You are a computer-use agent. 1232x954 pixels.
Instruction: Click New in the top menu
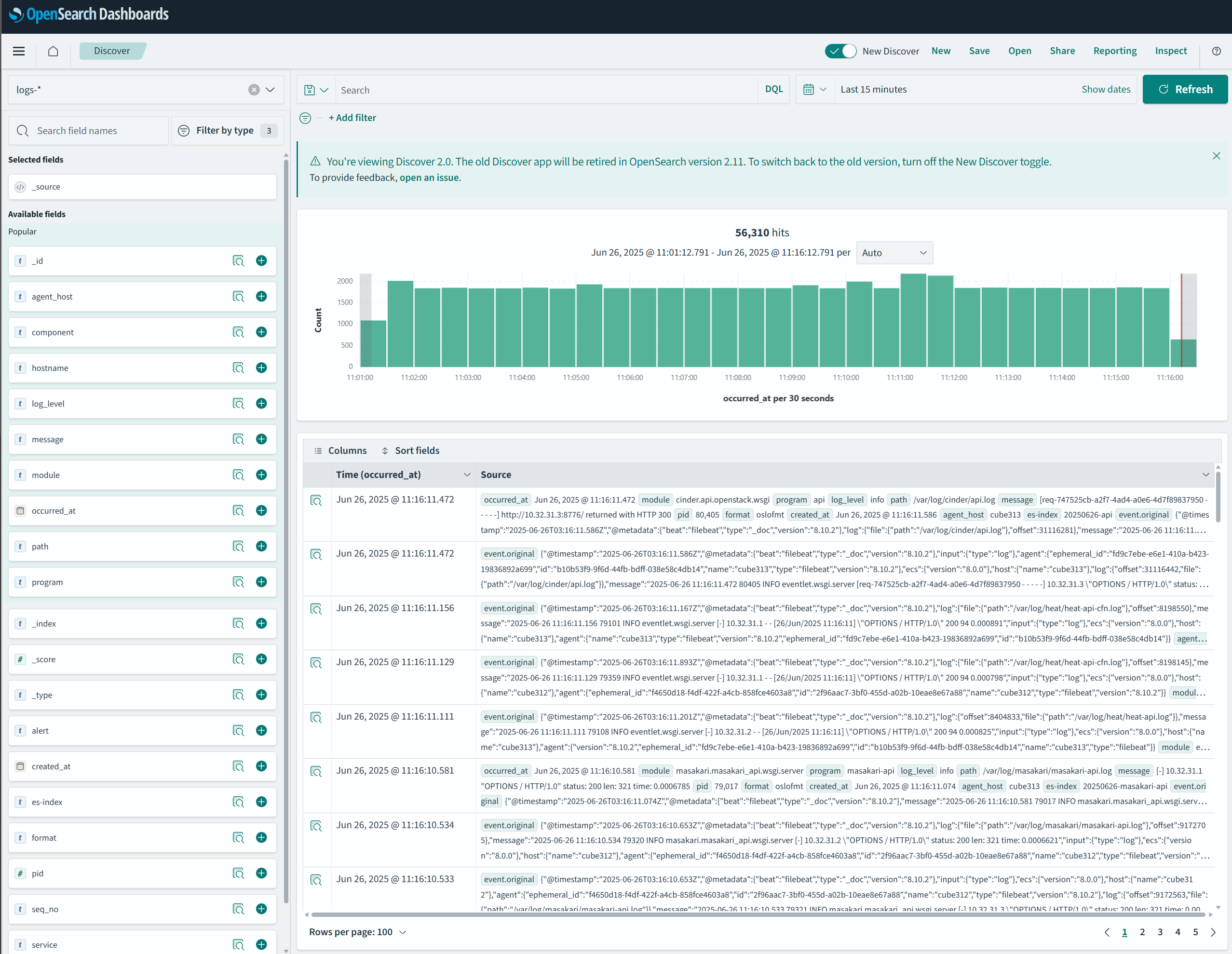(940, 51)
